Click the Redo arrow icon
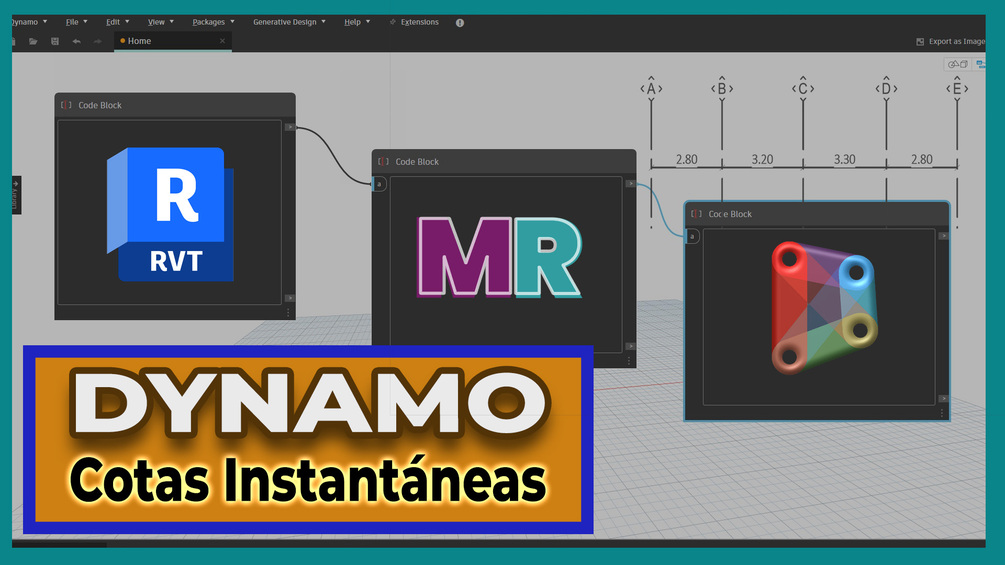Viewport: 1005px width, 565px height. click(x=97, y=41)
